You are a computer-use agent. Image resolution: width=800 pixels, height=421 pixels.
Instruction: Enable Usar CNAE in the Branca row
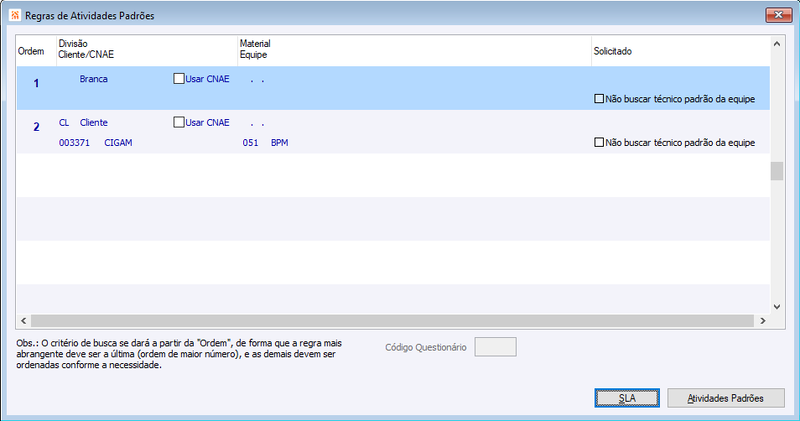click(179, 79)
